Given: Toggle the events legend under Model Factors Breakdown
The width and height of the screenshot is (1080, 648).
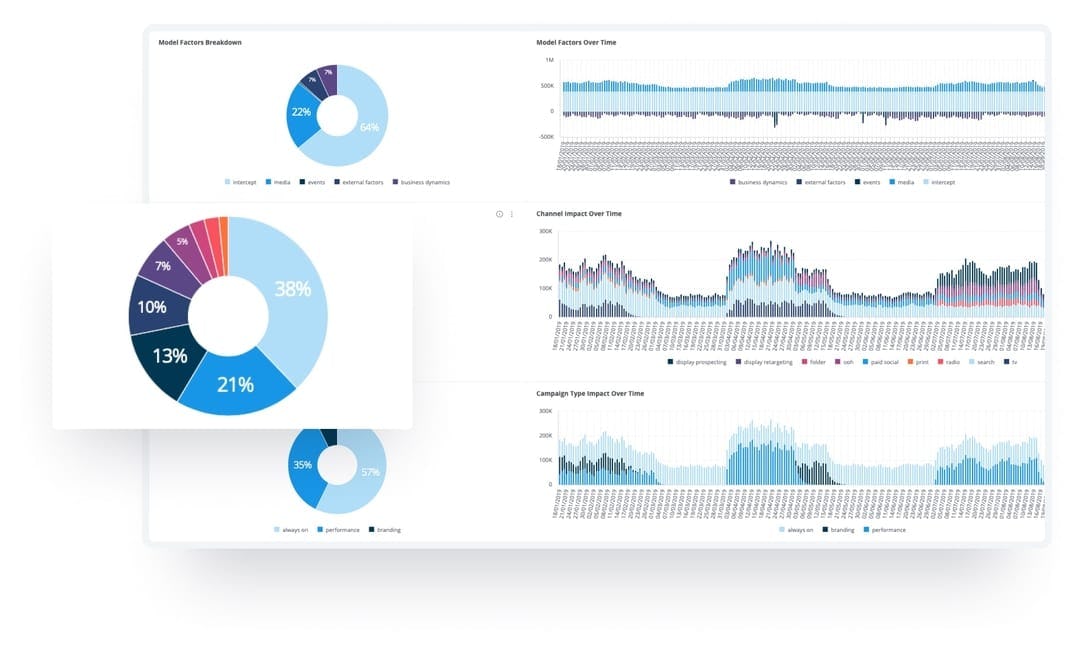Looking at the screenshot, I should pyautogui.click(x=312, y=182).
